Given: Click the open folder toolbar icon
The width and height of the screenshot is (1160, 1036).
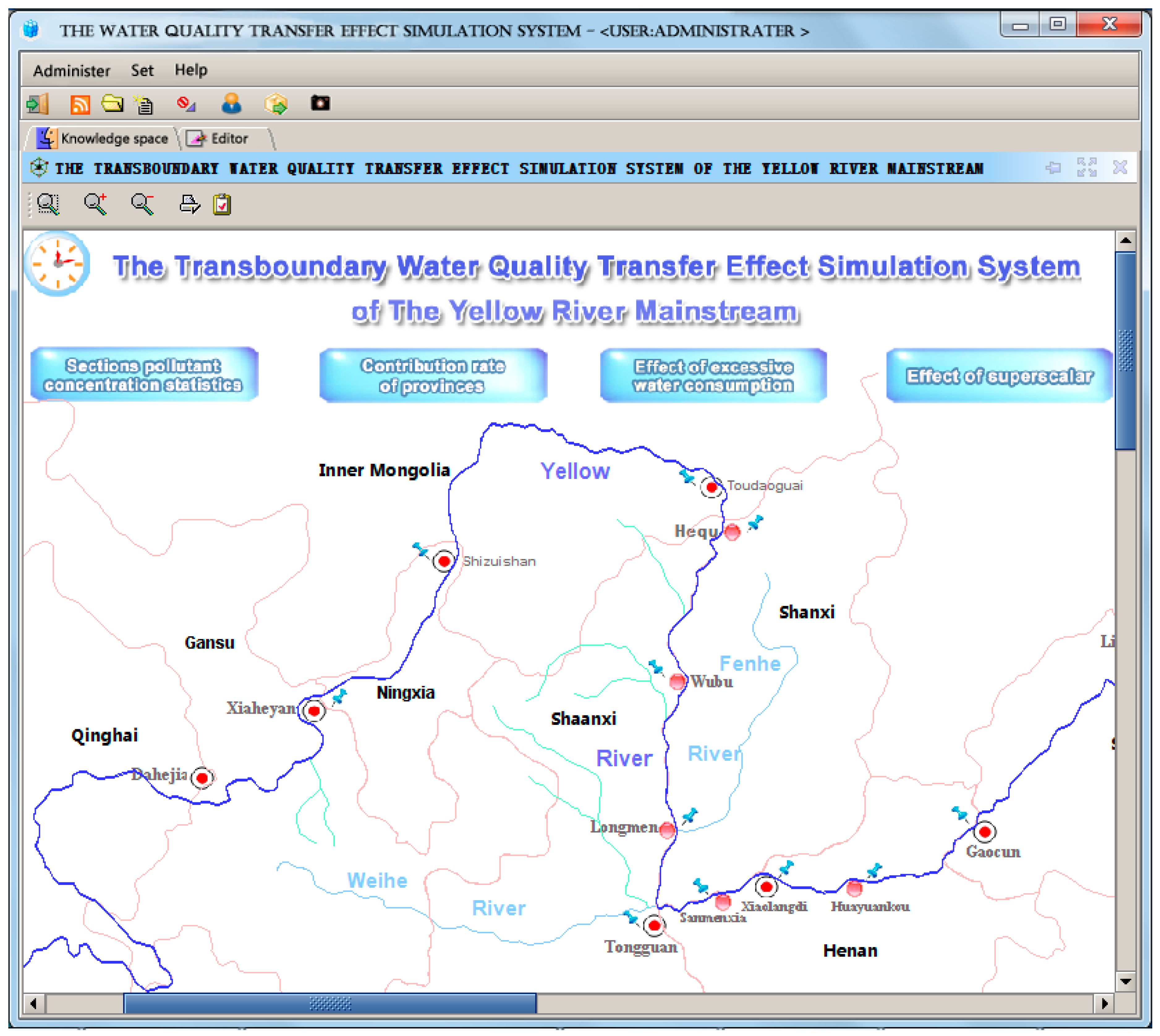Looking at the screenshot, I should coord(112,104).
